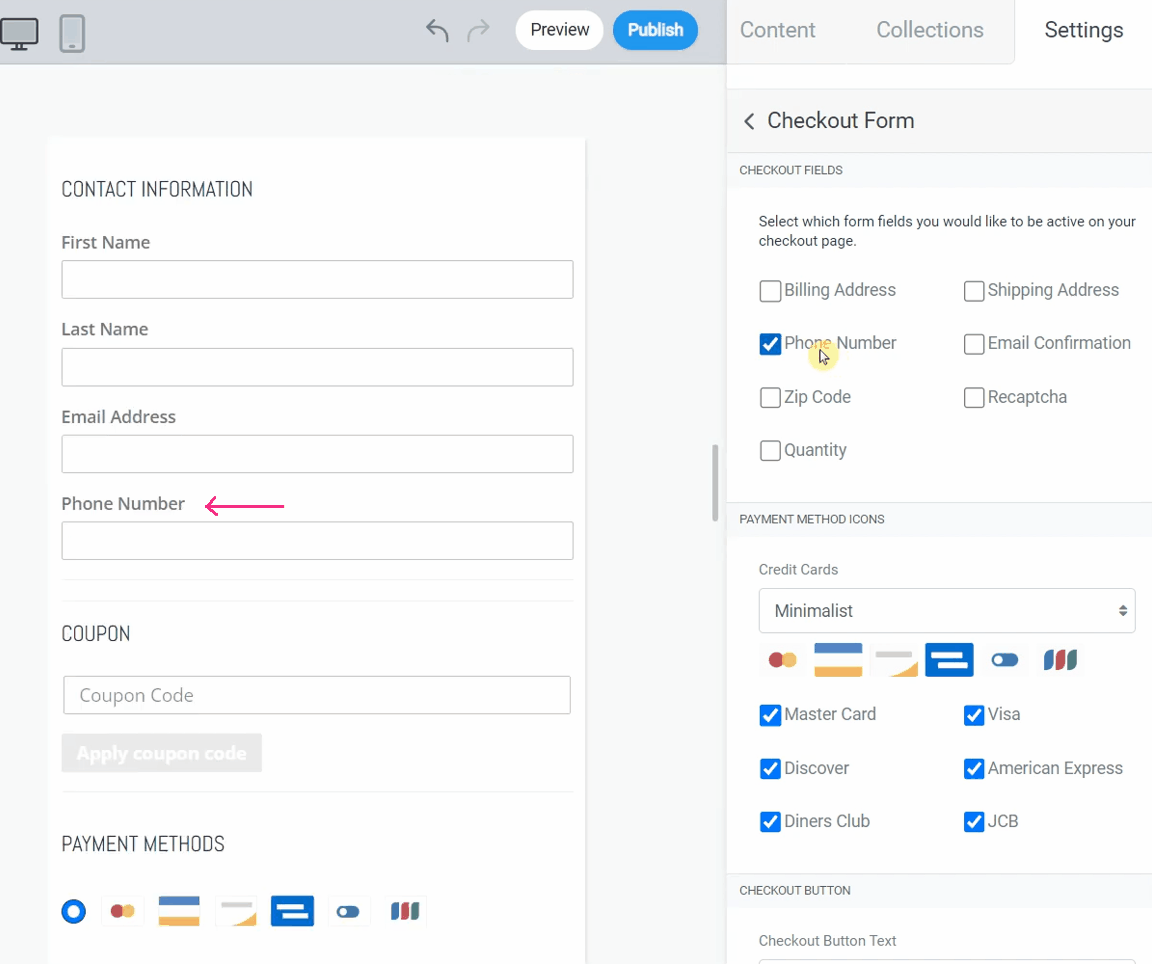Click Visa icon under Payment Methods
The height and width of the screenshot is (964, 1152).
(x=179, y=911)
